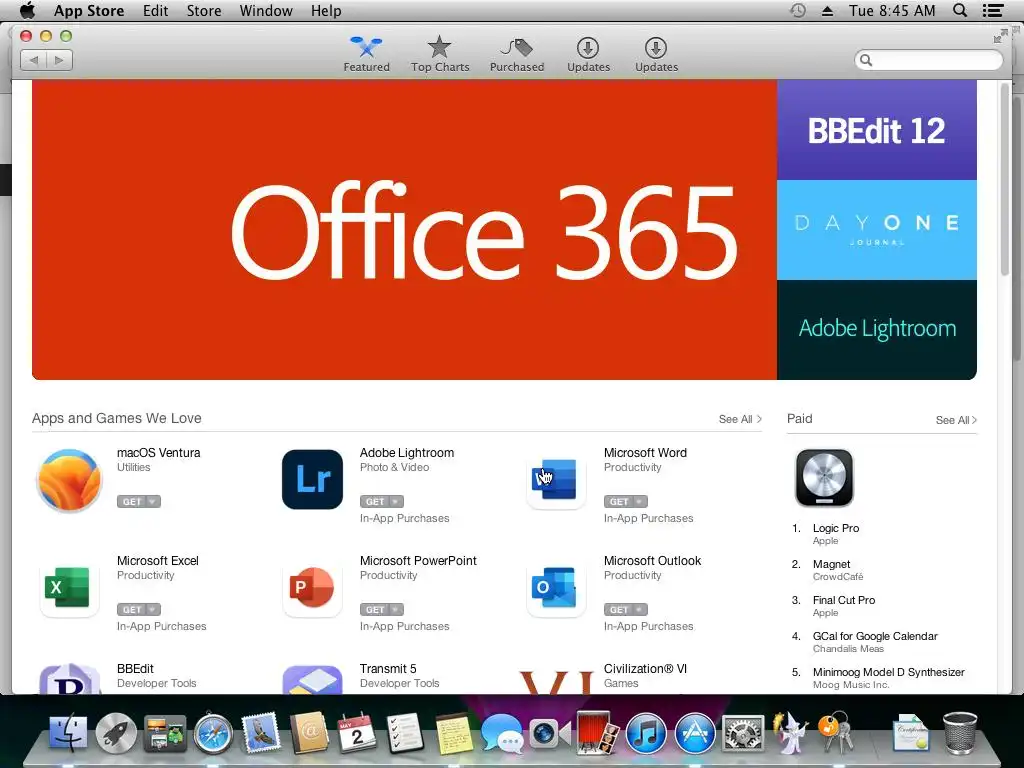The image size is (1024, 768).
Task: Open Launchpad rocket in the Dock
Action: coord(116,733)
